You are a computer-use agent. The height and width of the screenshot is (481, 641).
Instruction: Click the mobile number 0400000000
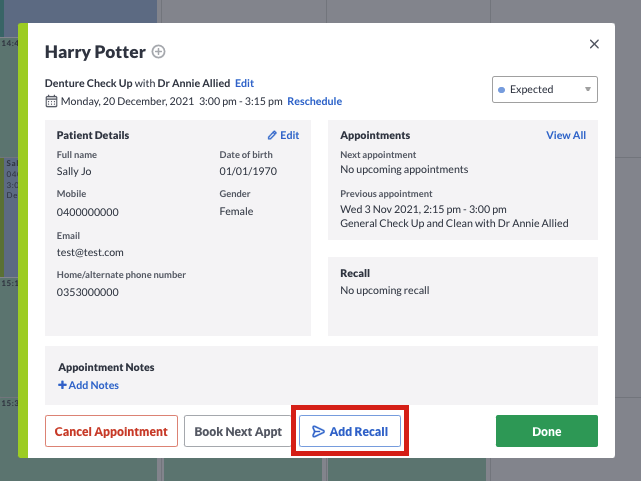pyautogui.click(x=87, y=212)
